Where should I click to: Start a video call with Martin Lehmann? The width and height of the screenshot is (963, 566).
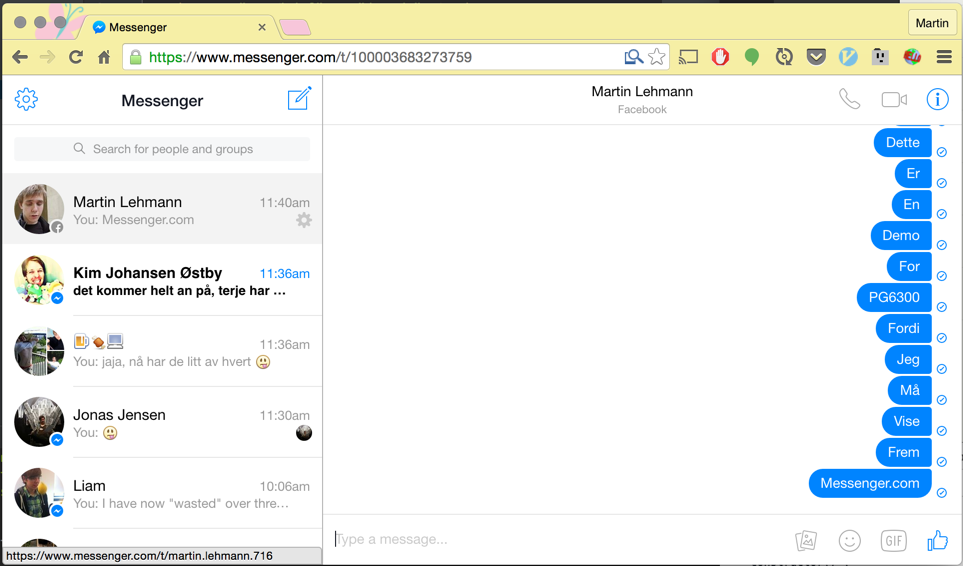point(894,99)
